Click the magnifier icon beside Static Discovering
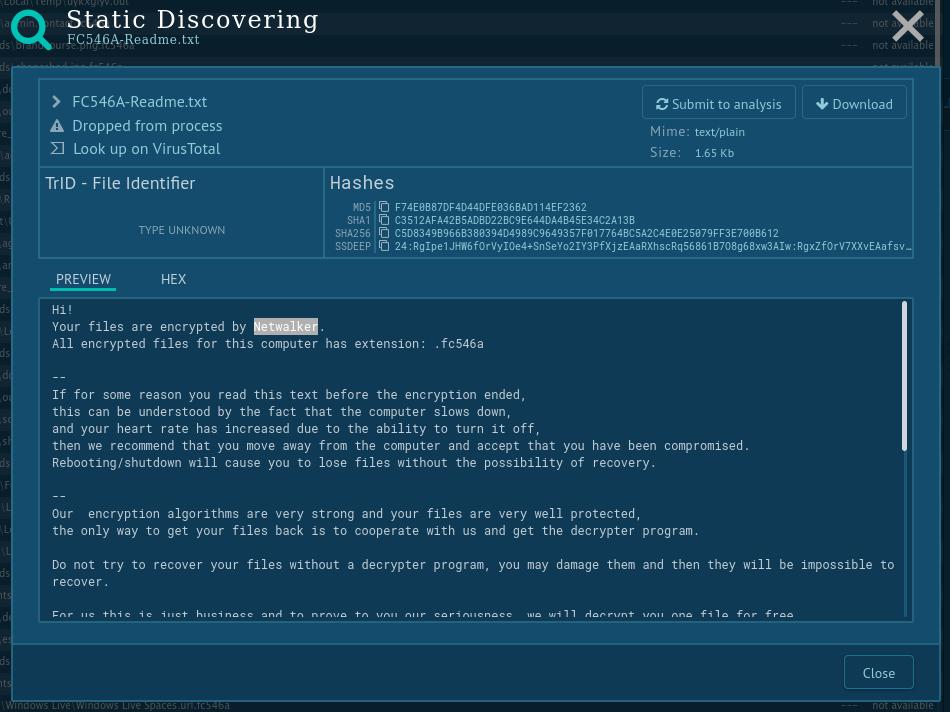The image size is (950, 712). (x=31, y=29)
